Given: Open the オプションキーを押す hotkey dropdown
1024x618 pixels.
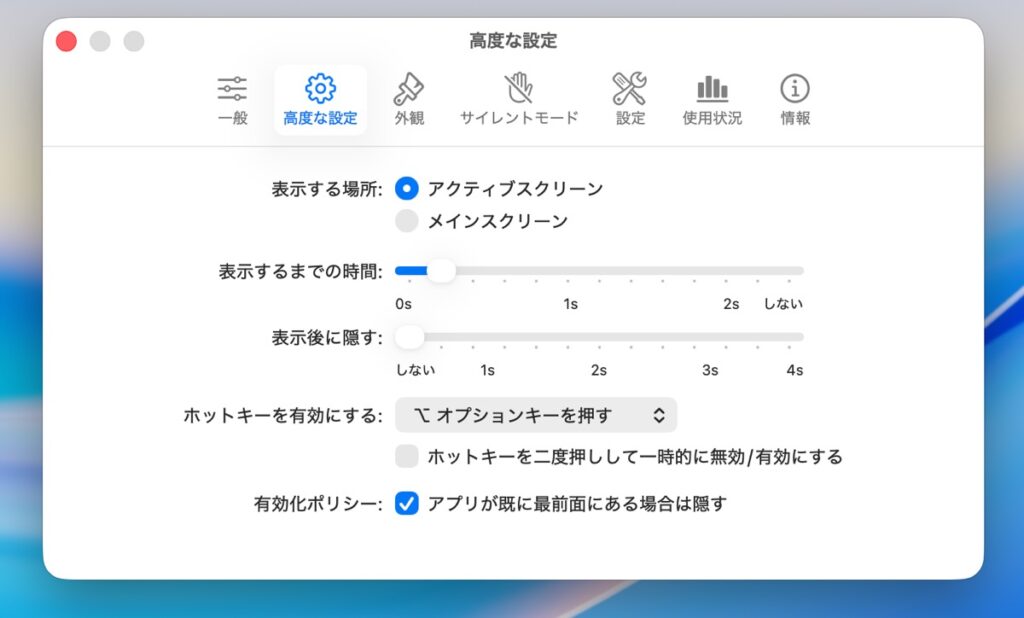Looking at the screenshot, I should [535, 415].
